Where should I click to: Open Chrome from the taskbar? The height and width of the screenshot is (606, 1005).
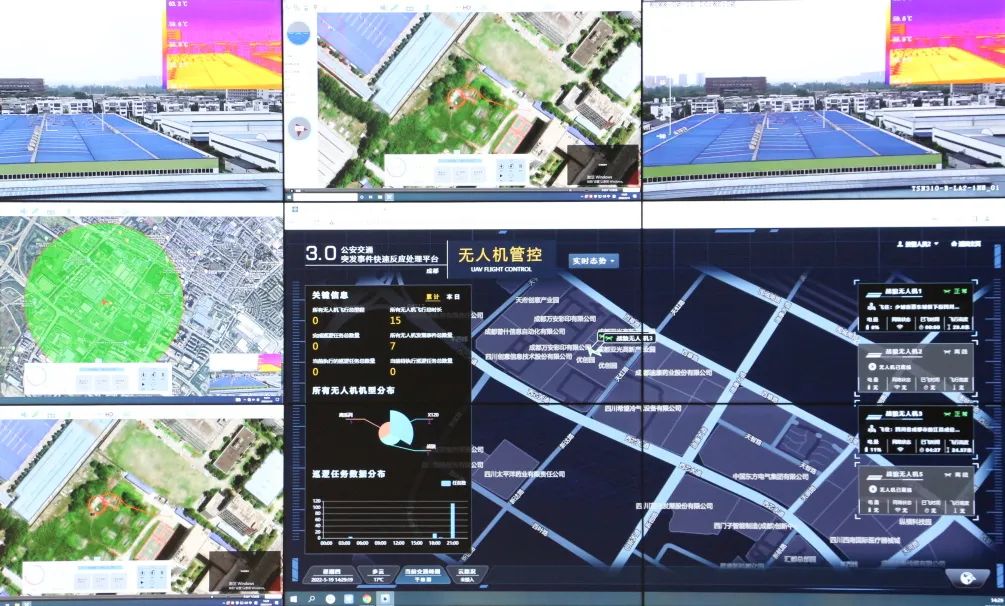coord(367,598)
